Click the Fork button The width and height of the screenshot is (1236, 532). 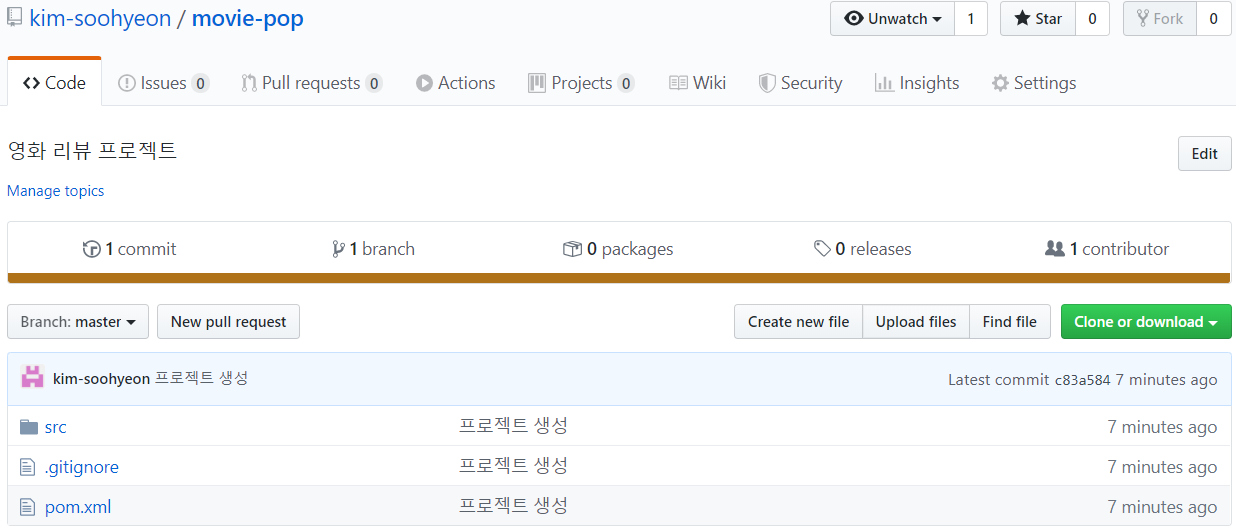coord(1160,19)
